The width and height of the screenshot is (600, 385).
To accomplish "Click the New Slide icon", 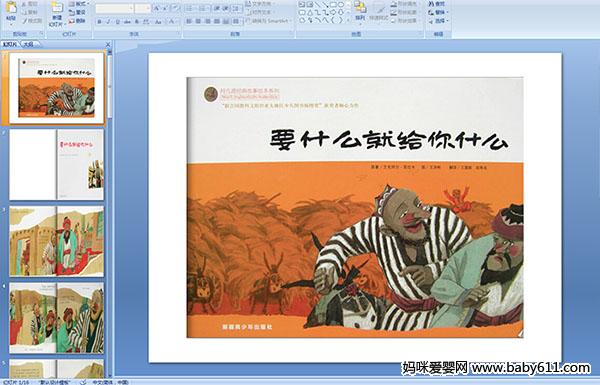I will tap(57, 8).
